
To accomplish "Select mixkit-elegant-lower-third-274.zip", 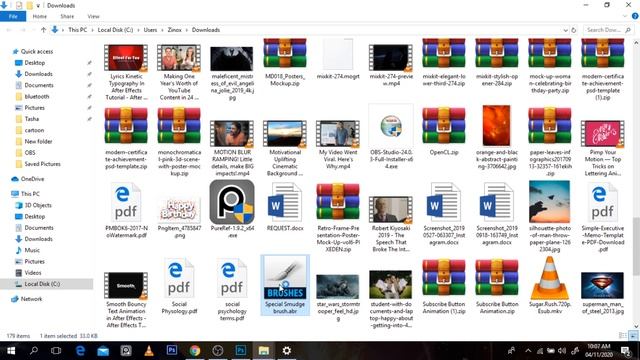I will tap(444, 62).
